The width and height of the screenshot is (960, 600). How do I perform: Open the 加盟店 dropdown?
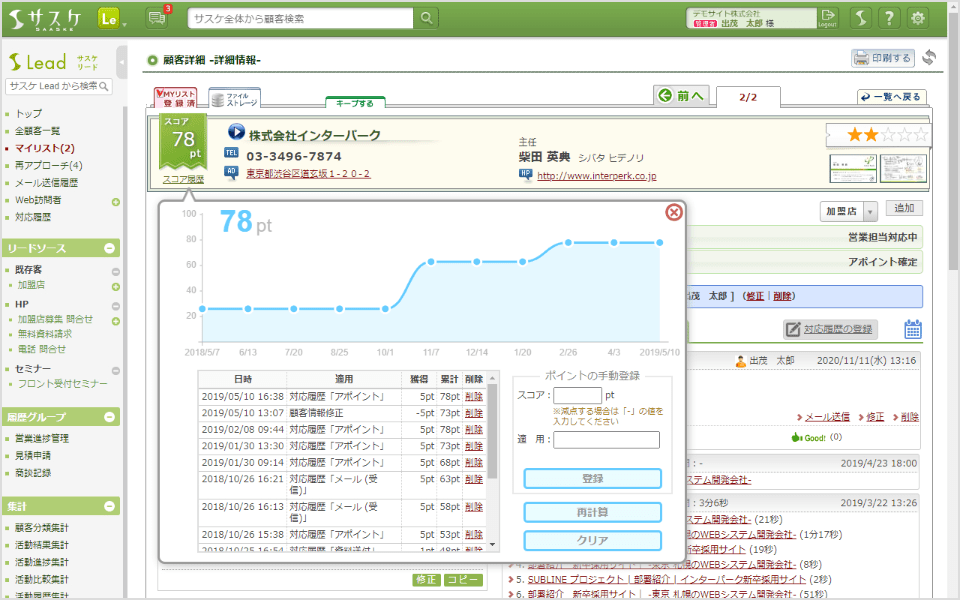point(849,211)
